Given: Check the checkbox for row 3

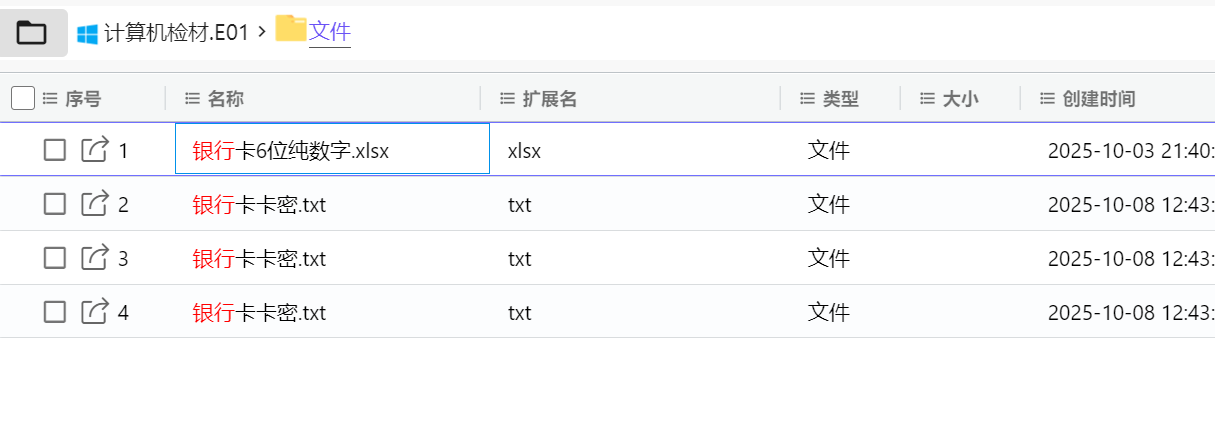Looking at the screenshot, I should click(x=55, y=258).
